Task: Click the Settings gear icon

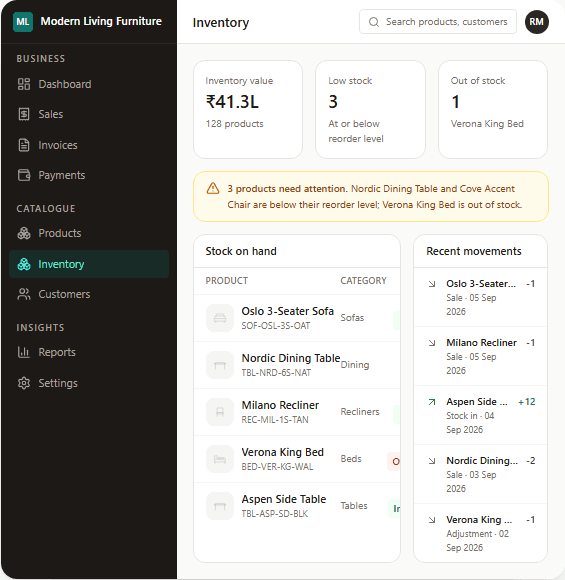Action: [x=24, y=383]
